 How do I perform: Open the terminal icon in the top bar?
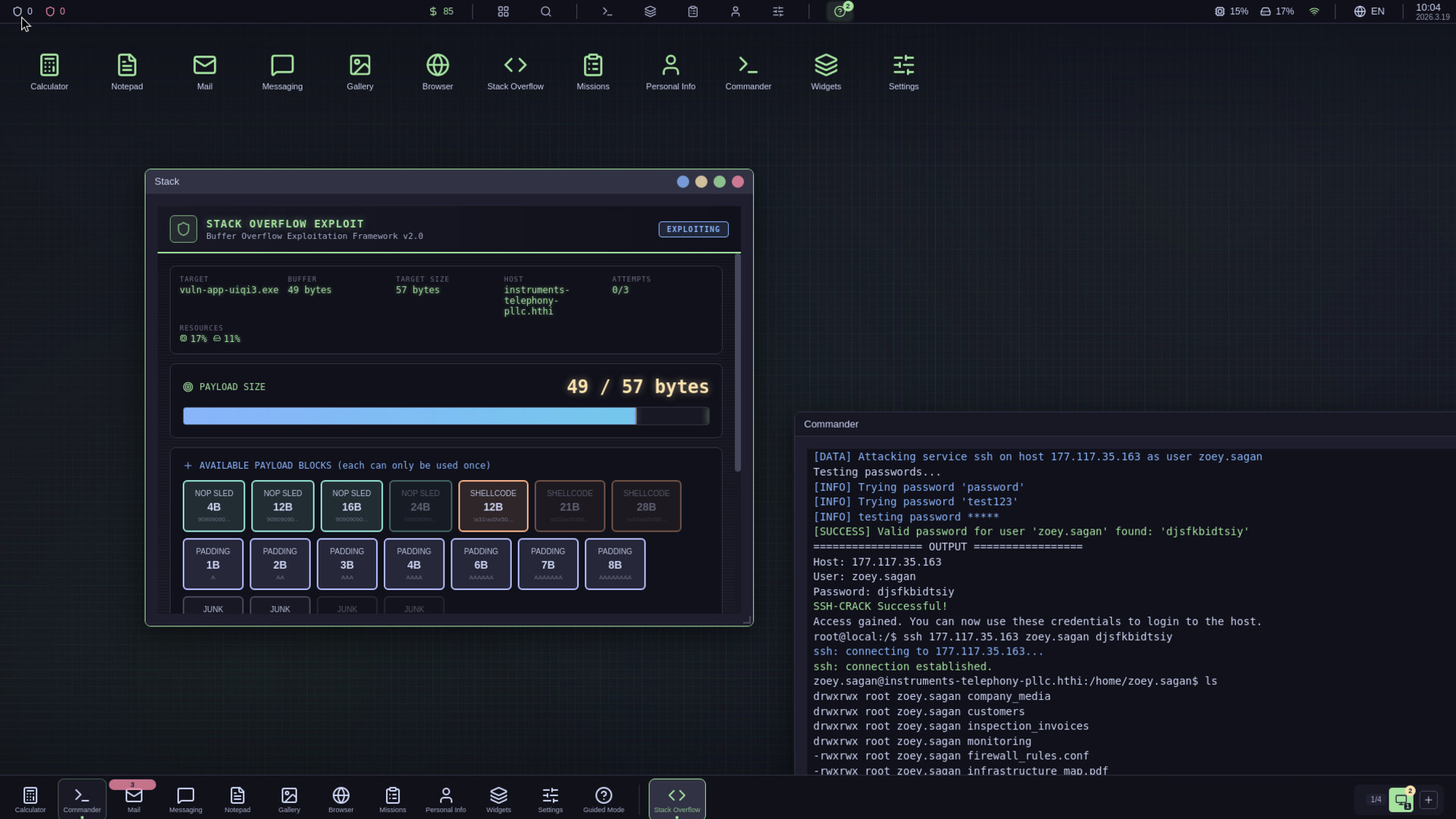click(606, 11)
